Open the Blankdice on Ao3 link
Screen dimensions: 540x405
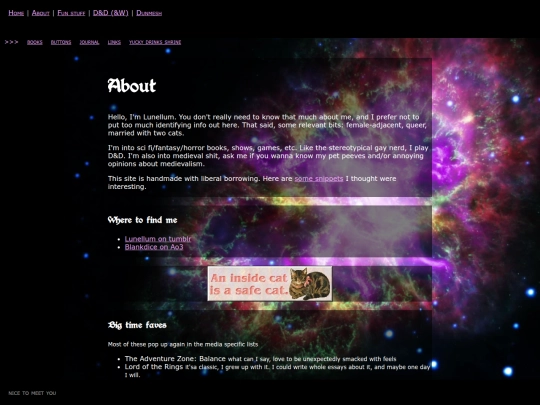pos(154,247)
